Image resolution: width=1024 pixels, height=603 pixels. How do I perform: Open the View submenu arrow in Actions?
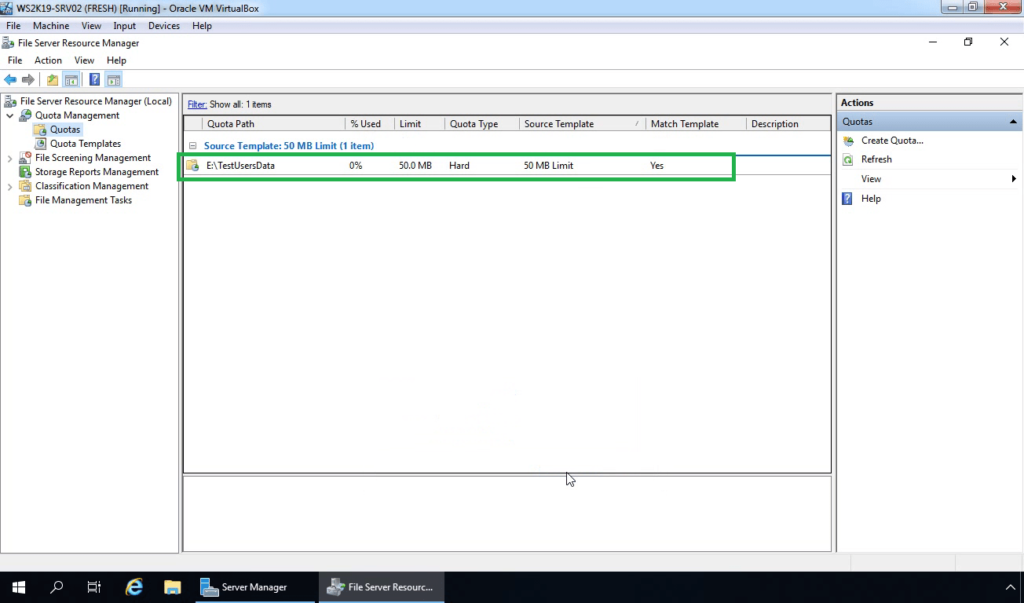tap(1014, 178)
